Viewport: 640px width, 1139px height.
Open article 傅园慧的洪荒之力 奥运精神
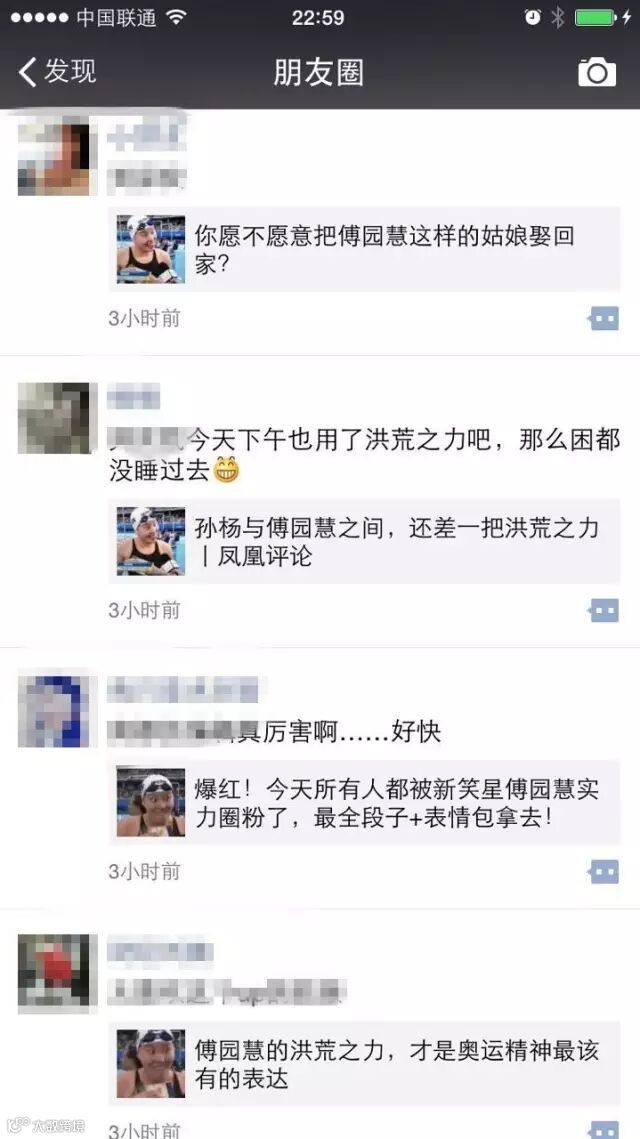(x=365, y=1063)
